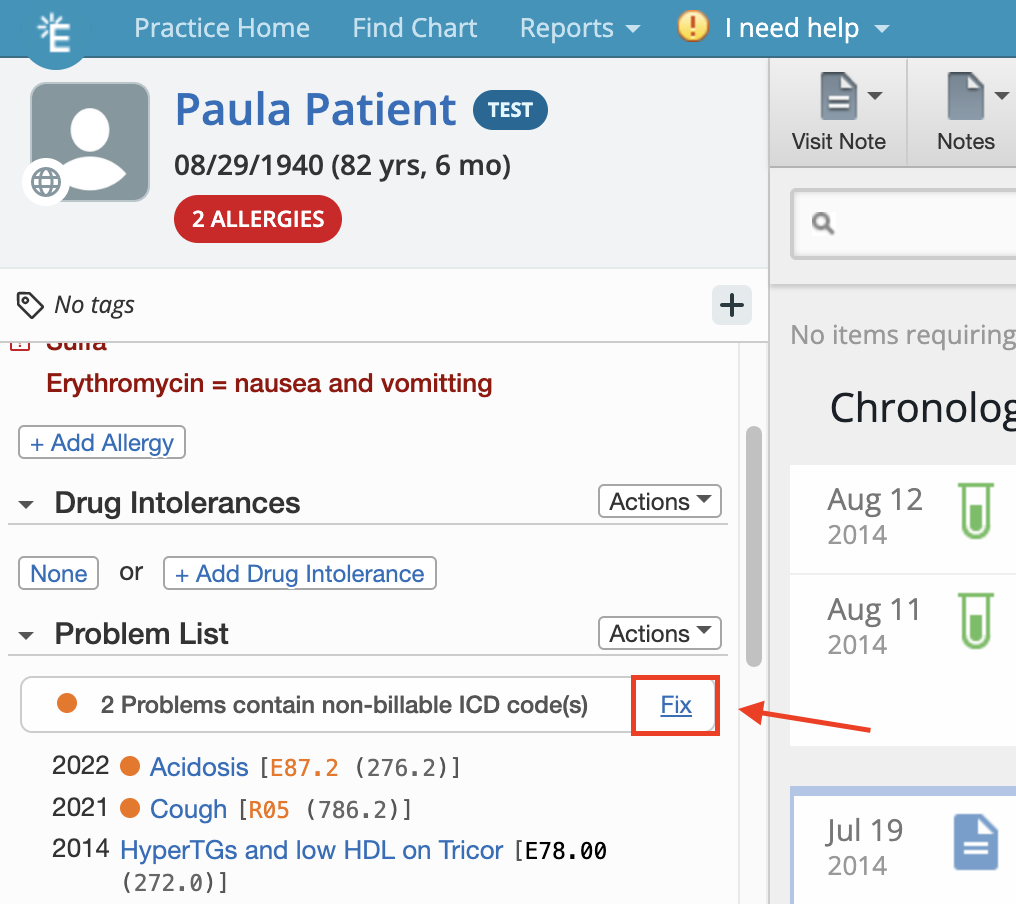Collapse the Problem List section
1016x904 pixels.
(26, 634)
